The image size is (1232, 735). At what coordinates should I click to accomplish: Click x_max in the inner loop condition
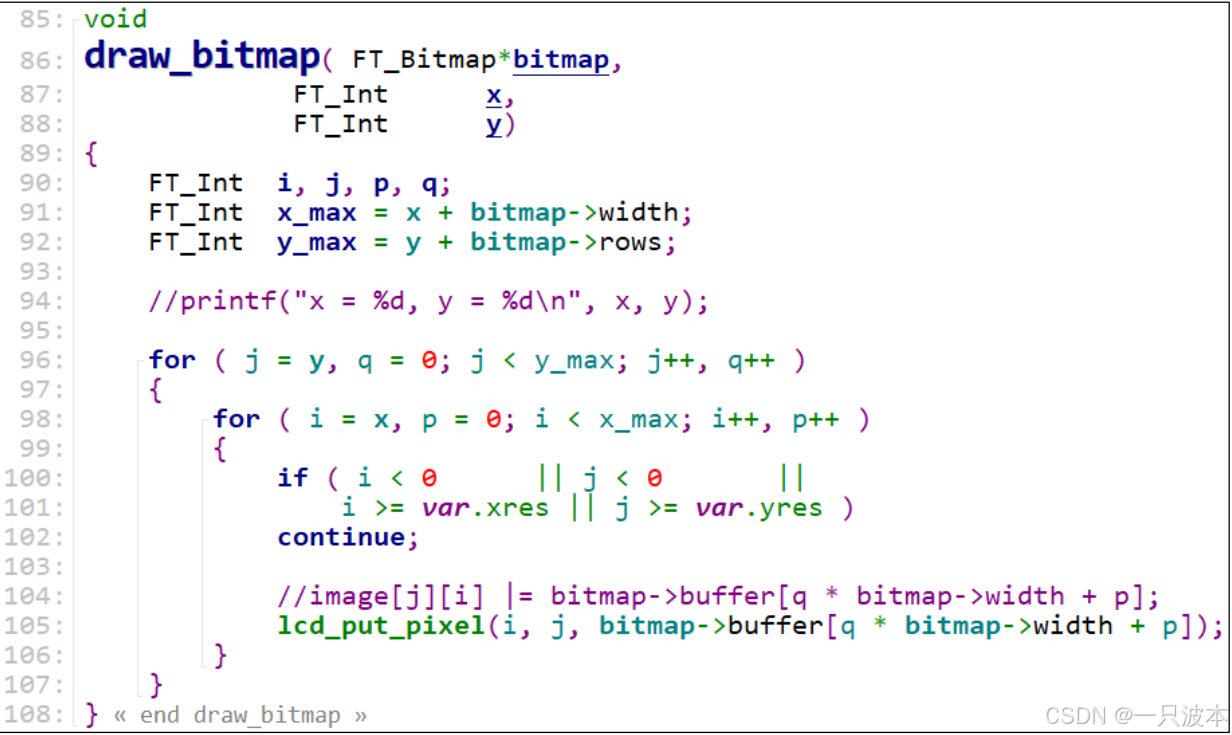point(638,420)
